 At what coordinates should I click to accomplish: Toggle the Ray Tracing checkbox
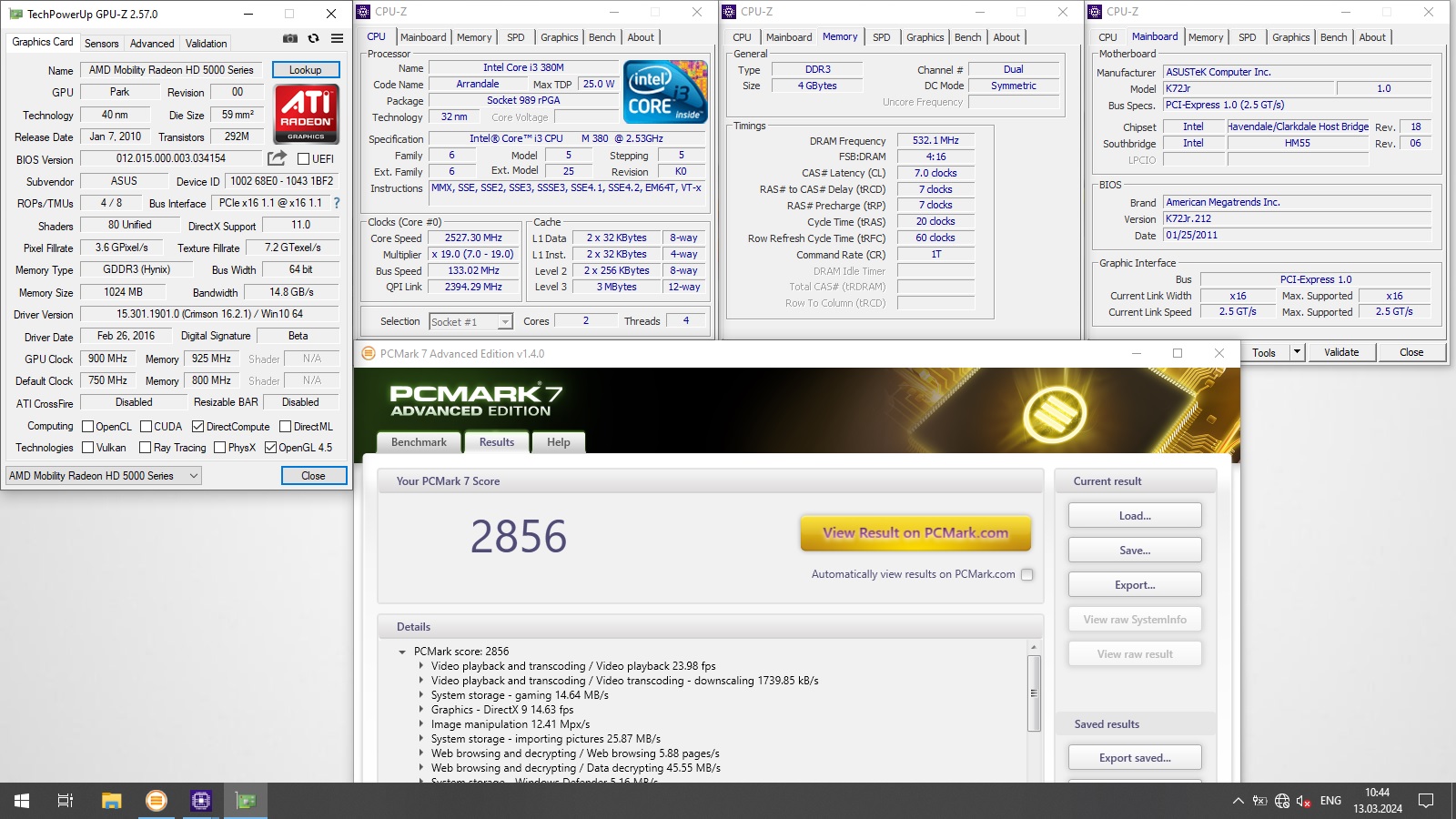145,447
